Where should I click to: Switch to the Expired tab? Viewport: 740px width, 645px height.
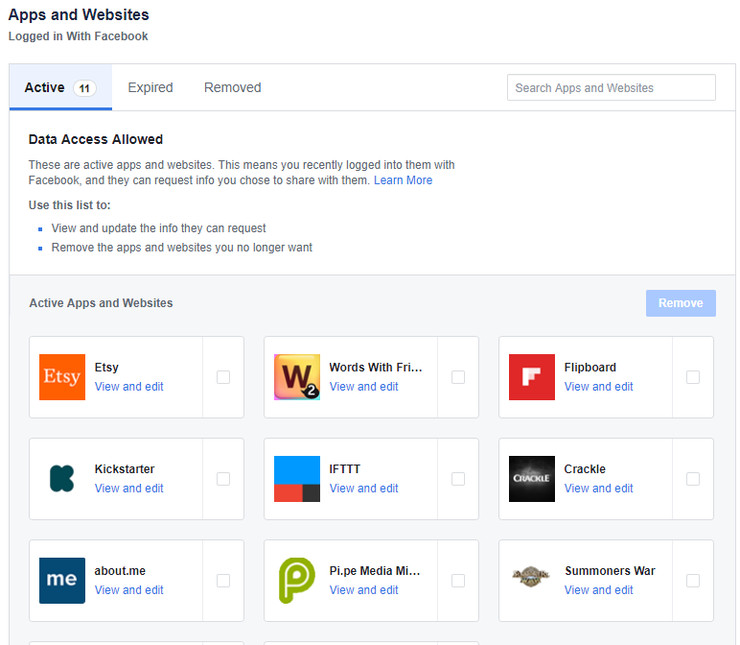coord(150,88)
